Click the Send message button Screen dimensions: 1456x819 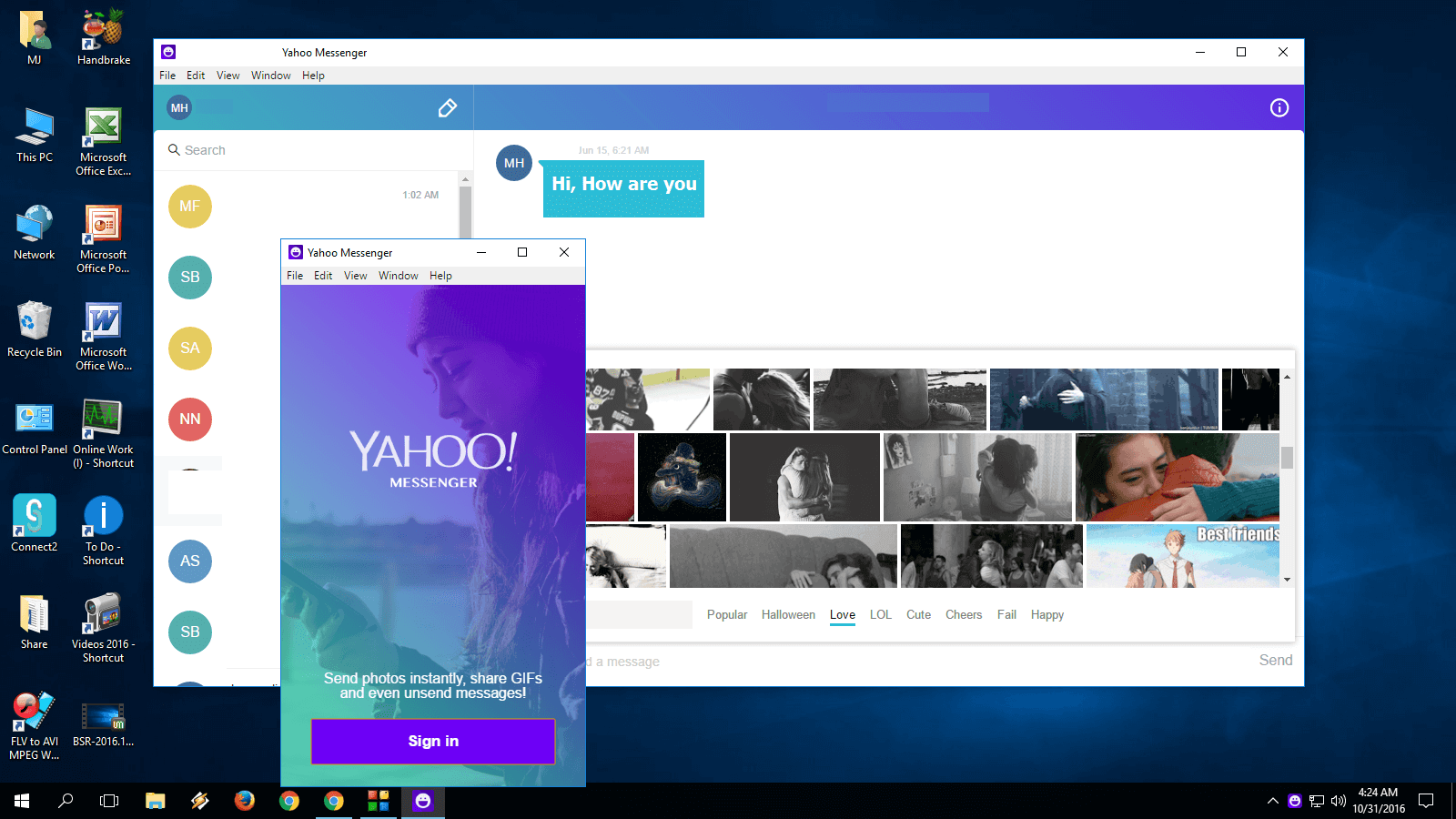[x=1275, y=661]
